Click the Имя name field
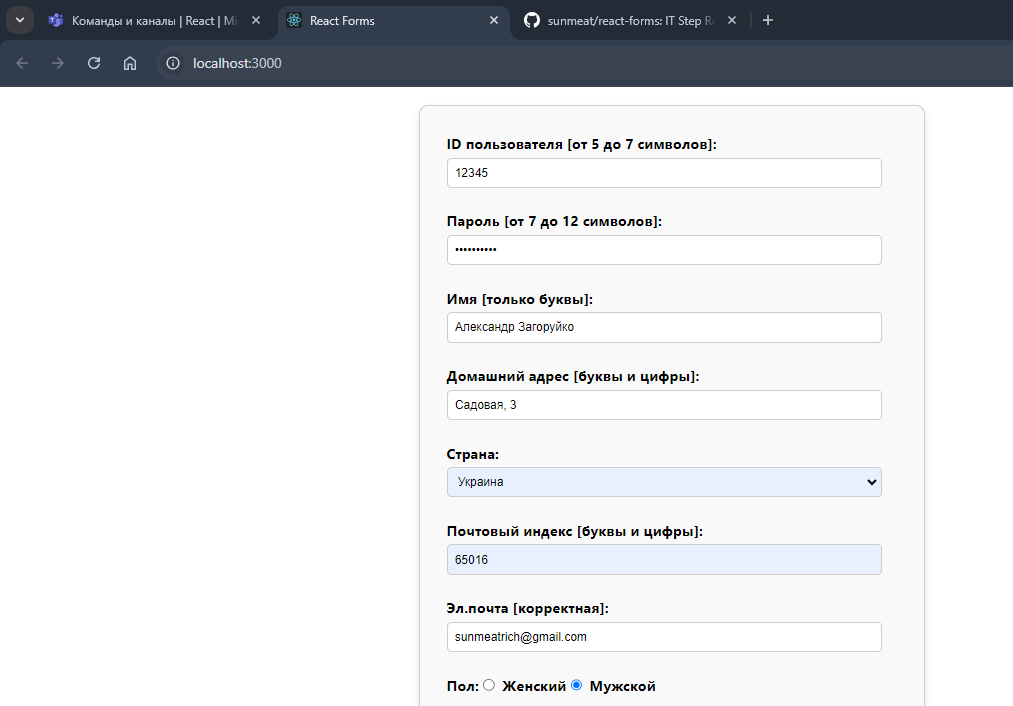 [x=664, y=327]
